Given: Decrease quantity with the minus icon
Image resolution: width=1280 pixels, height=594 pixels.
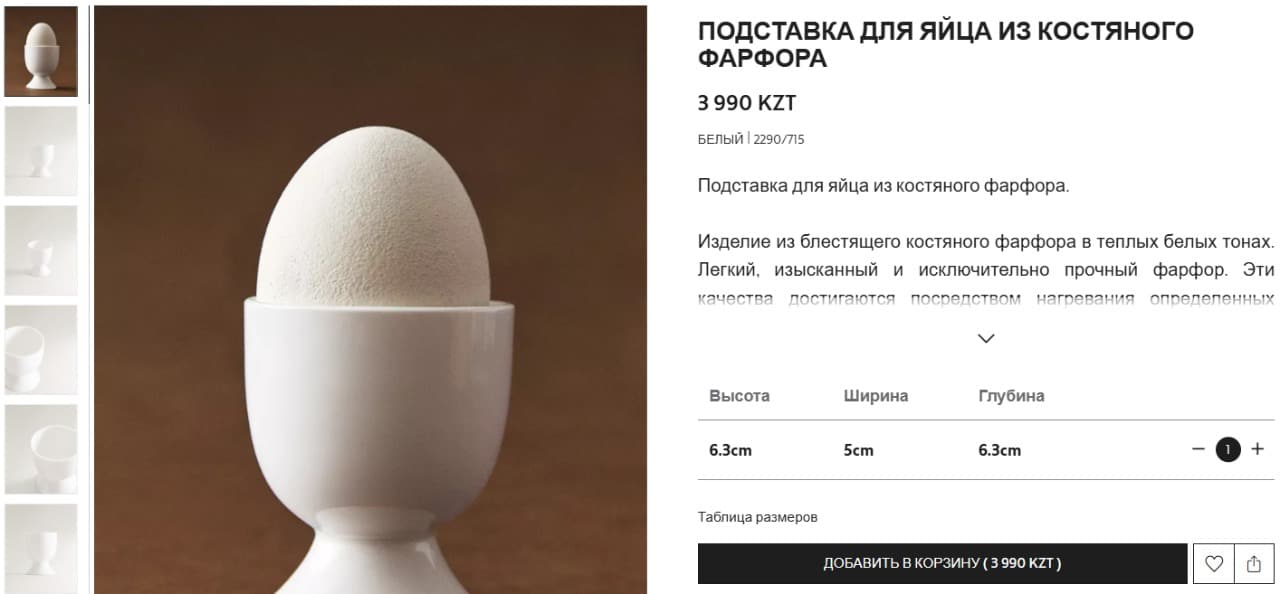Looking at the screenshot, I should (1198, 450).
